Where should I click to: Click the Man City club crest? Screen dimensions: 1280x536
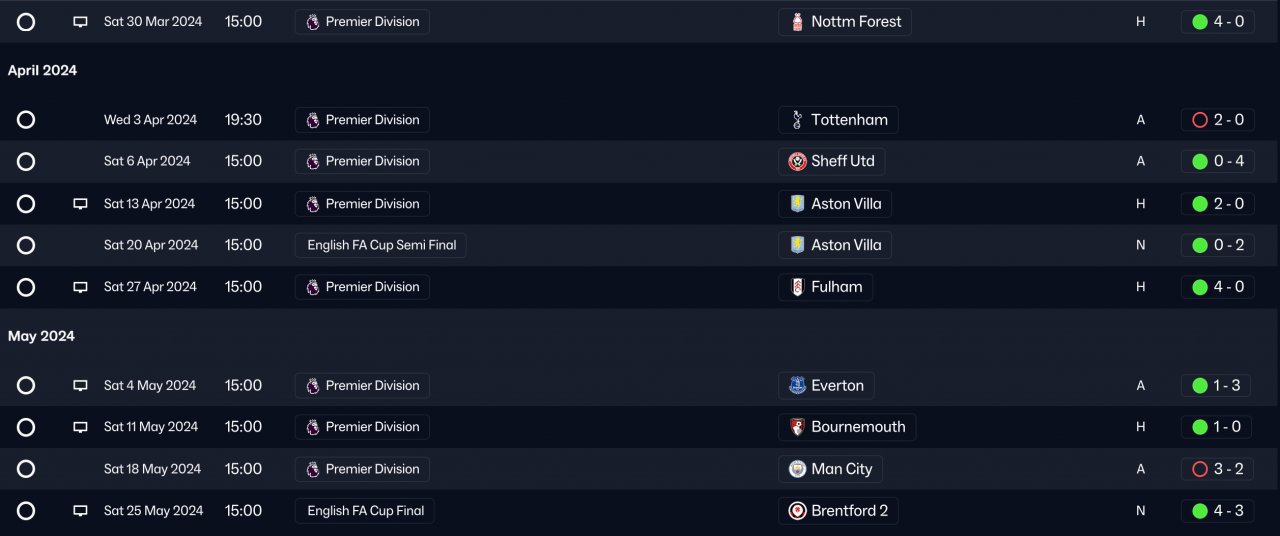tap(797, 469)
